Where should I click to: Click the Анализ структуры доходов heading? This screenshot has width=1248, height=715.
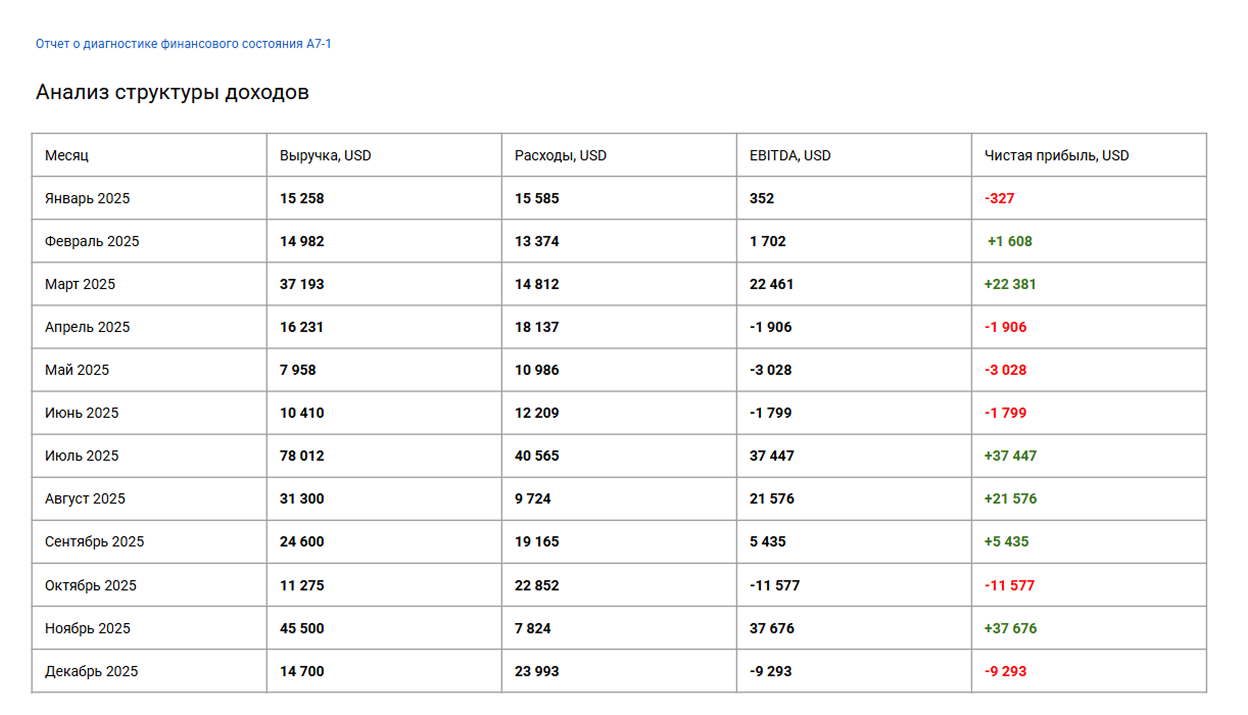[x=173, y=93]
